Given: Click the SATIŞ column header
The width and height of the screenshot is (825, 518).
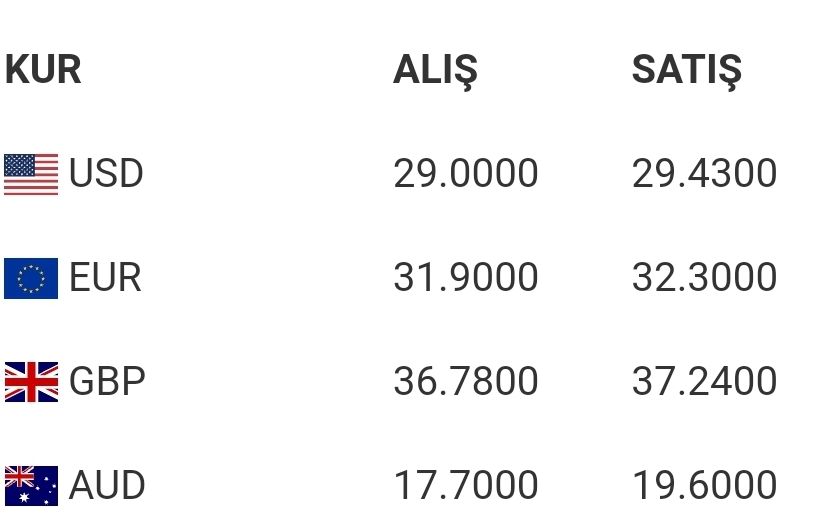Looking at the screenshot, I should (686, 70).
